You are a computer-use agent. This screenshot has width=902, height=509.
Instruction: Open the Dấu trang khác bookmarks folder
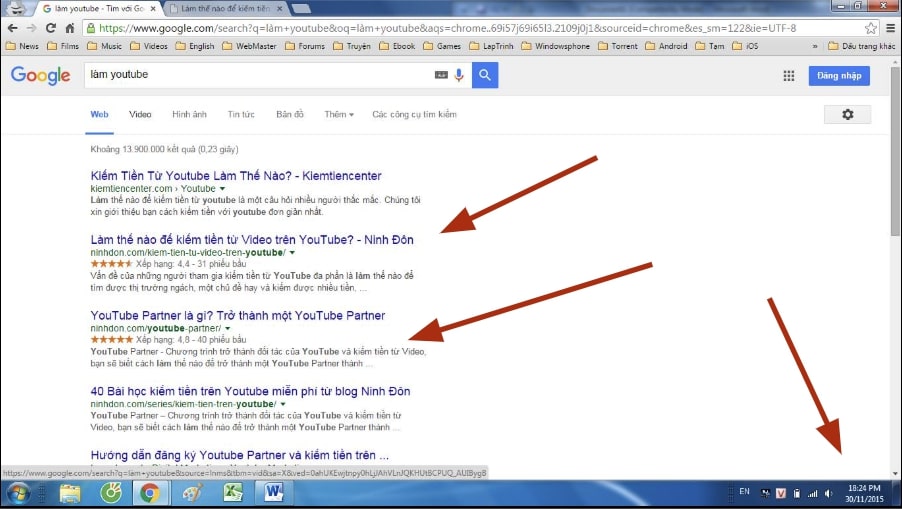point(862,46)
